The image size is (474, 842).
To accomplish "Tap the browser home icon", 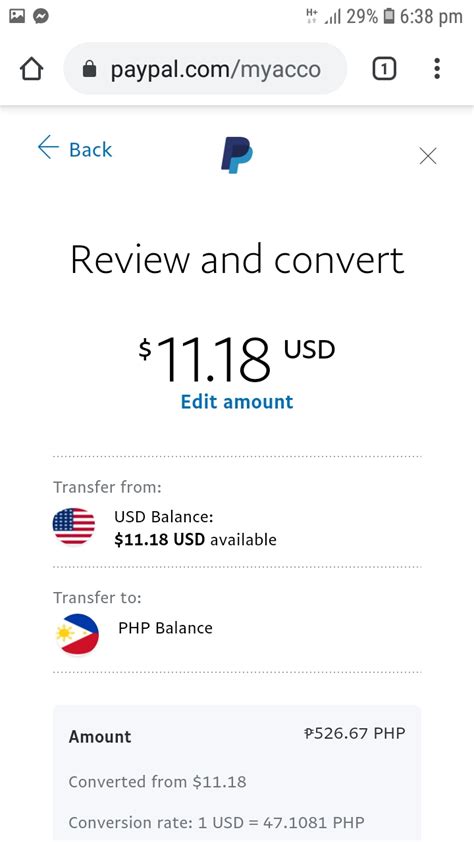I will tap(32, 69).
